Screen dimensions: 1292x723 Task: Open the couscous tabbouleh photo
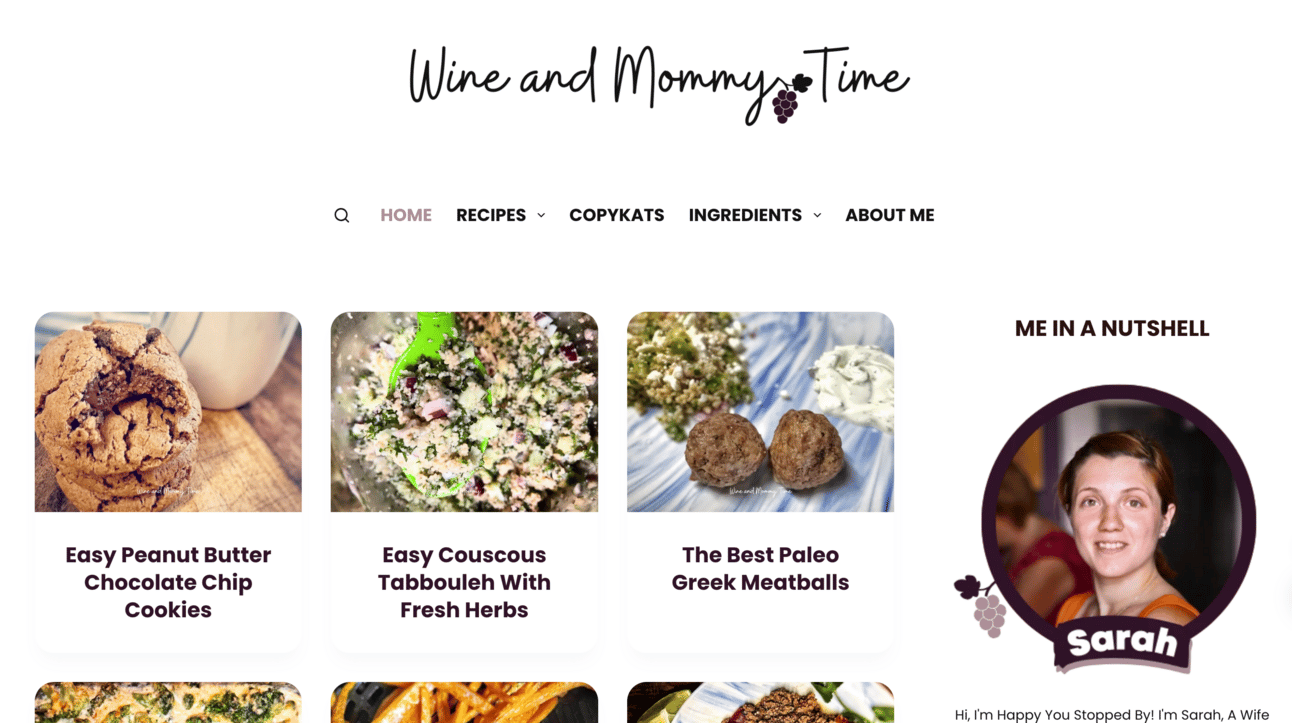coord(464,412)
